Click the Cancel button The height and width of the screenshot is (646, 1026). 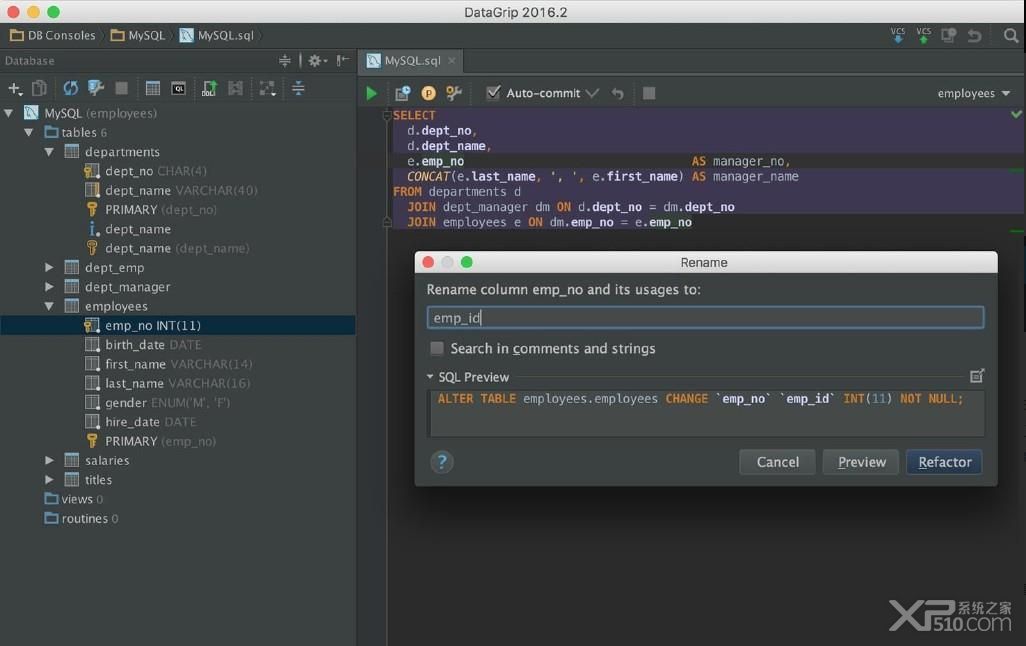[x=777, y=462]
